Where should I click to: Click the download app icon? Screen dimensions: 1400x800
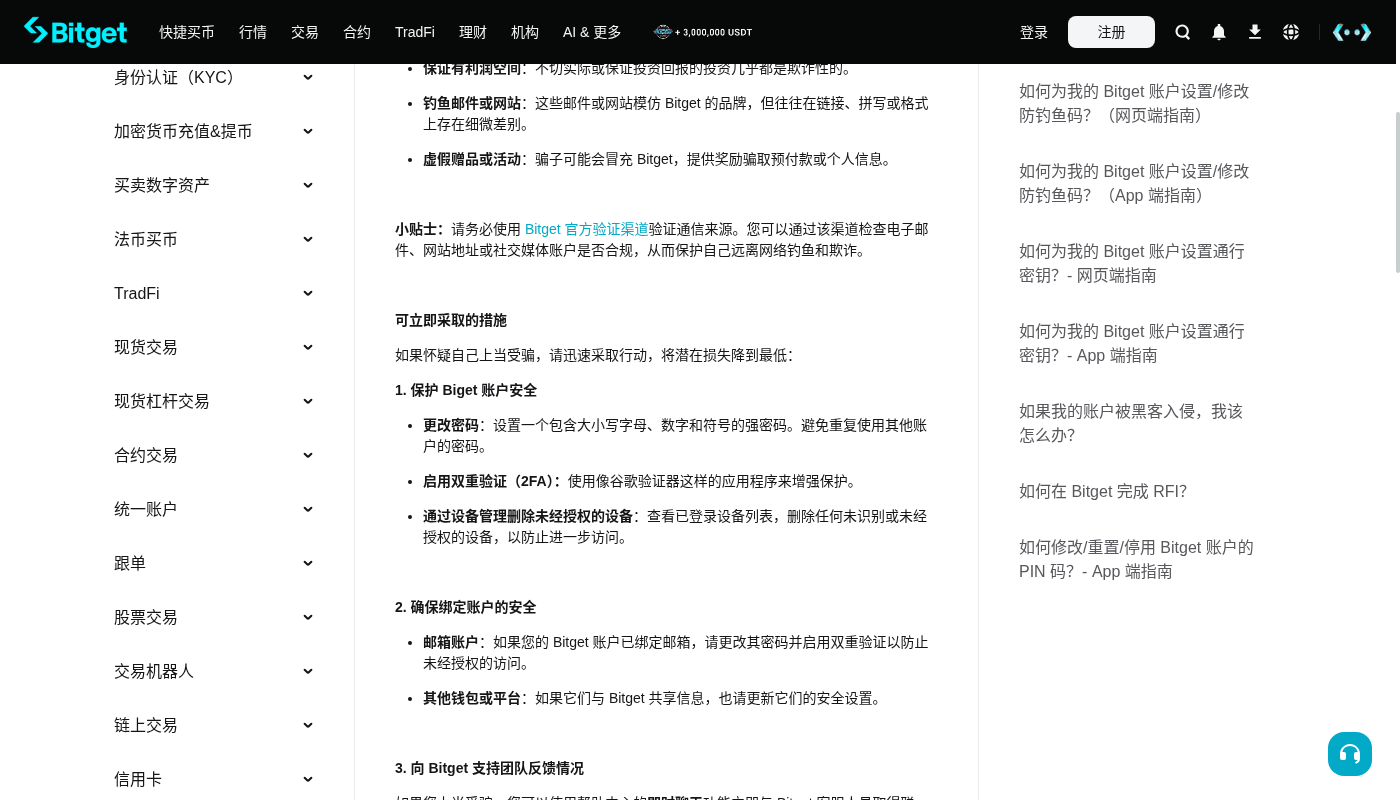tap(1255, 32)
